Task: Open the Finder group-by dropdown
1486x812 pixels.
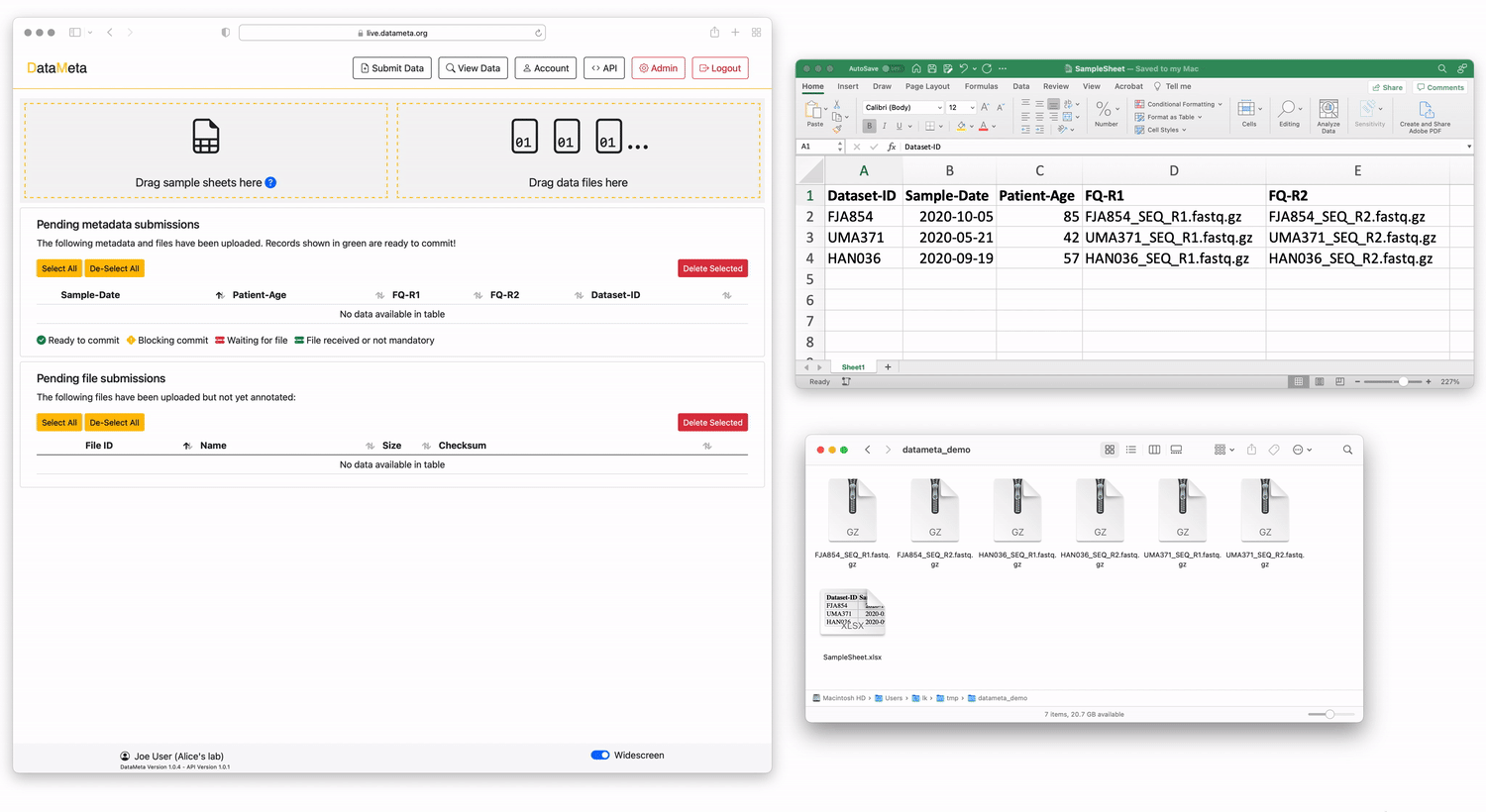Action: (x=1222, y=450)
